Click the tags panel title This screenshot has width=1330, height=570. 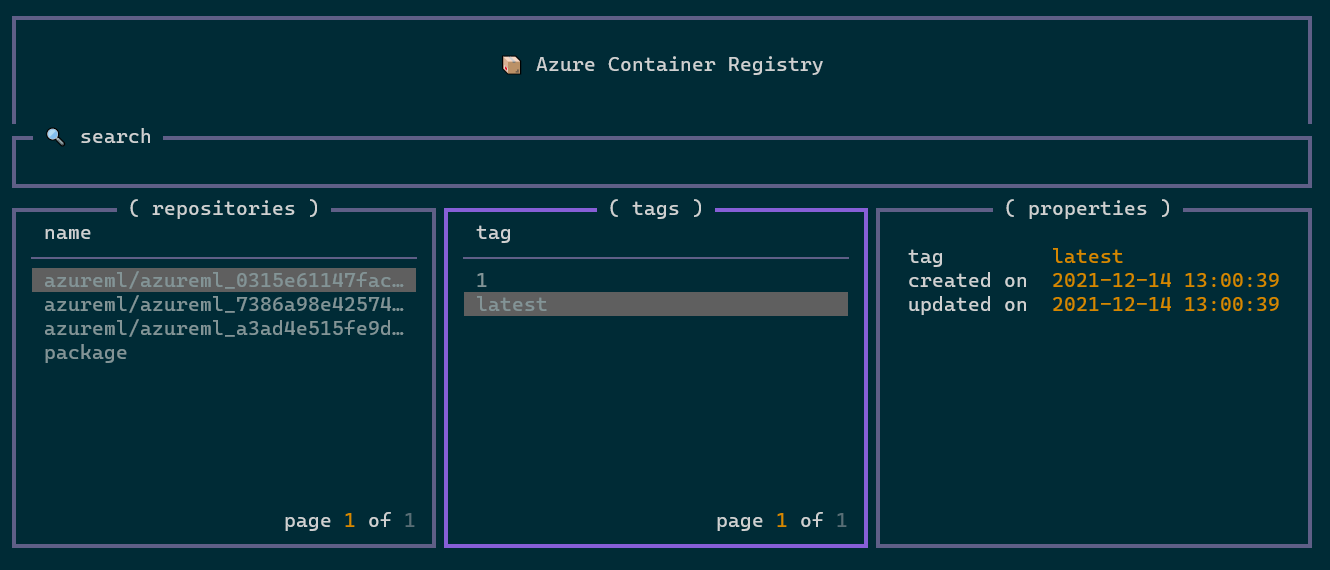pos(656,208)
